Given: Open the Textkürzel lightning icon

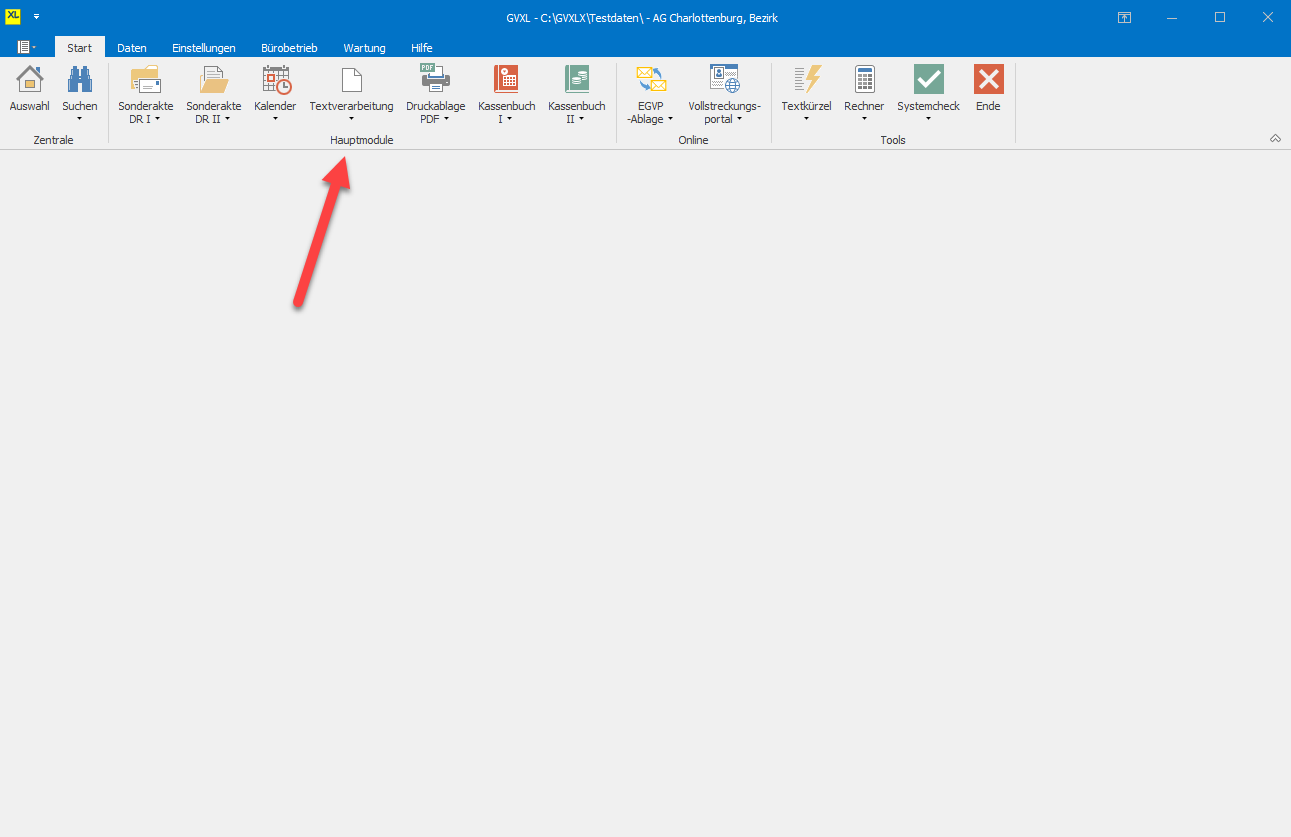Looking at the screenshot, I should (806, 80).
